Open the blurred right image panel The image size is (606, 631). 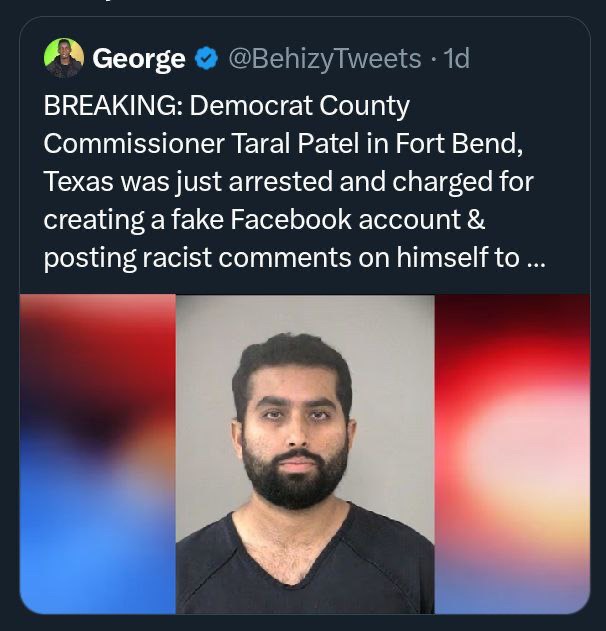point(512,453)
